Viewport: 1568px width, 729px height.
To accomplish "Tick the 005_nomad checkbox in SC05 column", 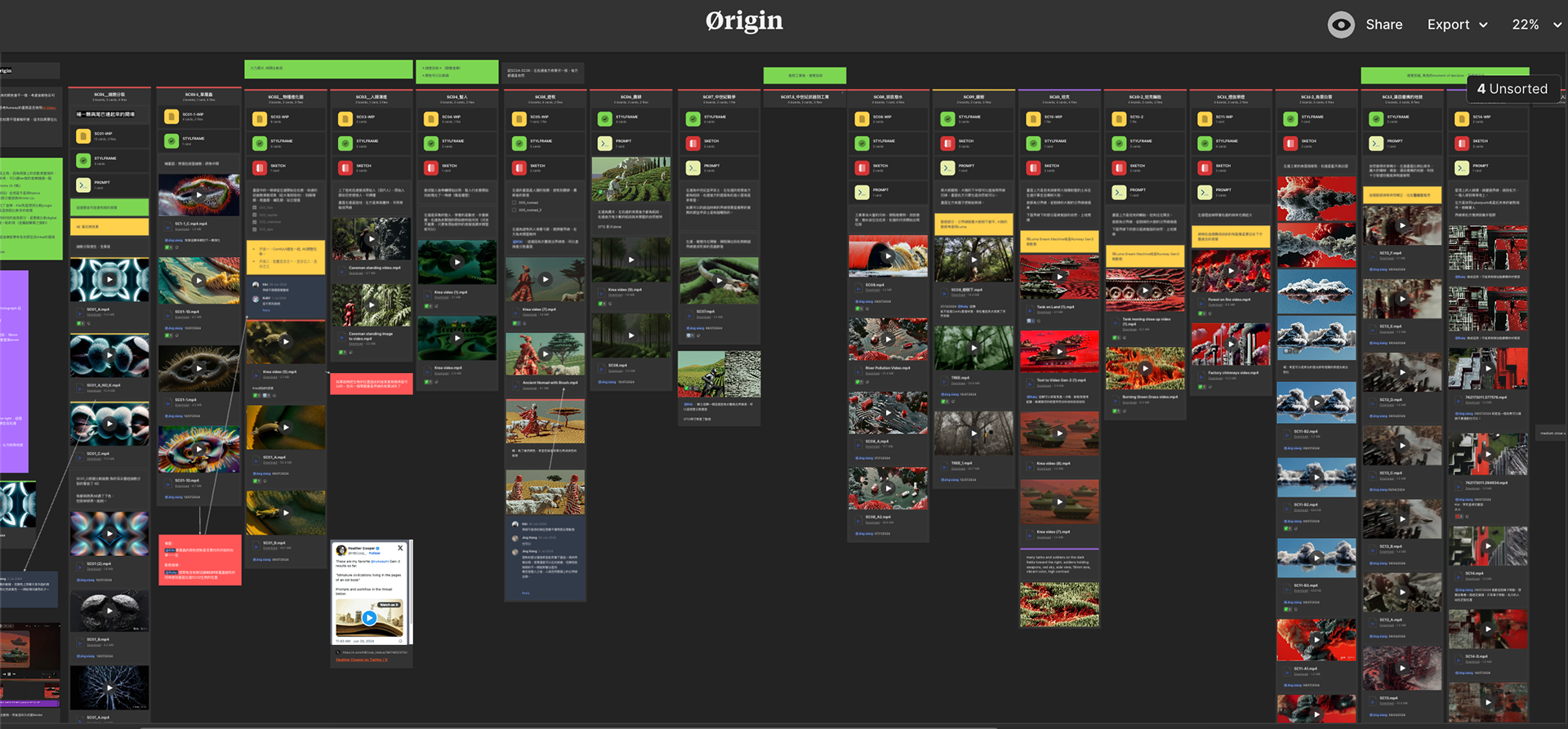I will click(x=514, y=203).
